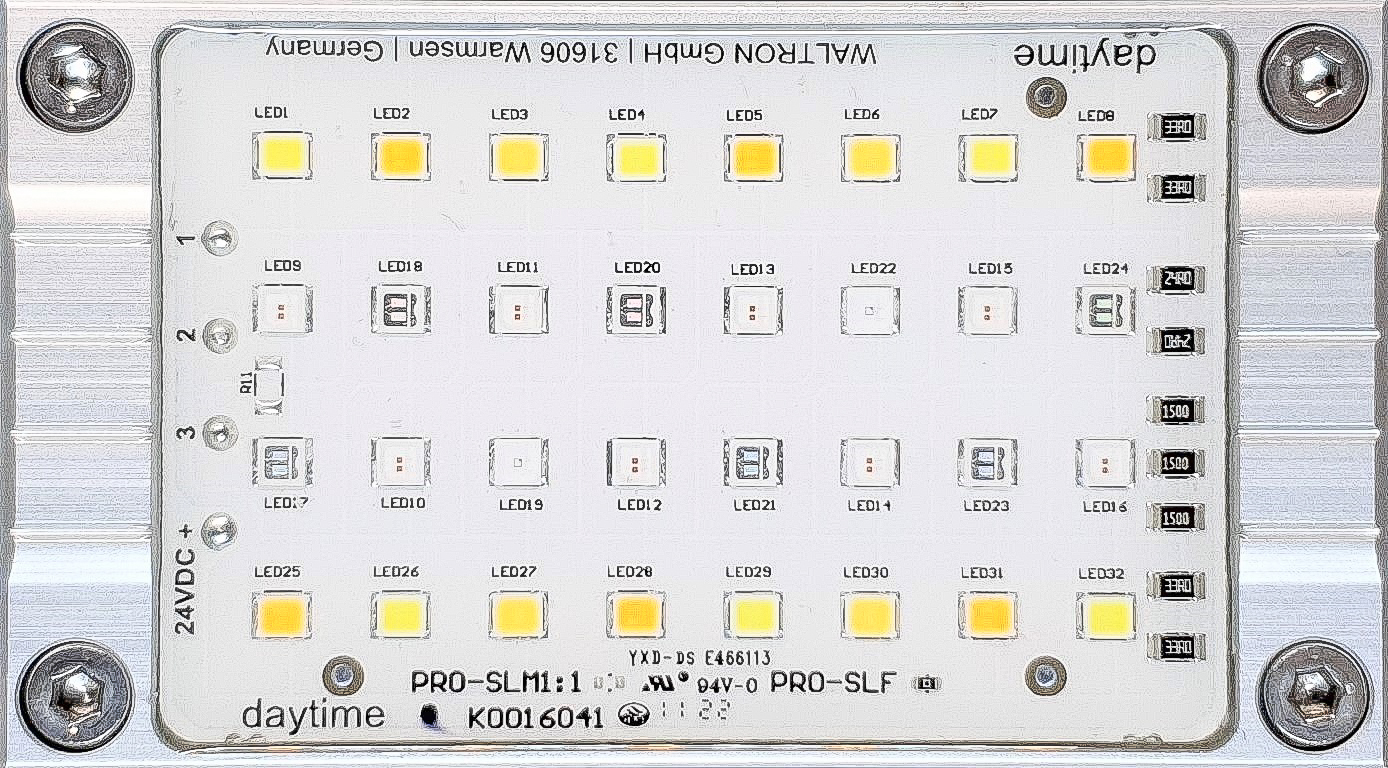The image size is (1388, 768).
Task: Select solder pad labeled 2
Action: coord(218,336)
